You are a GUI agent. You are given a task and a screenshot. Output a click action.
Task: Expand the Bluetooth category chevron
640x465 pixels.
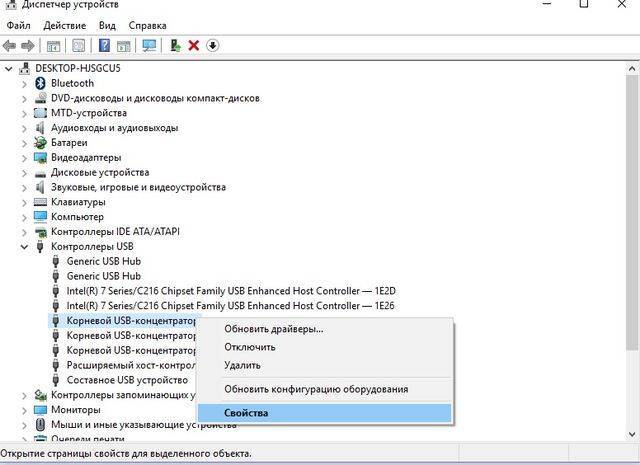[x=24, y=84]
